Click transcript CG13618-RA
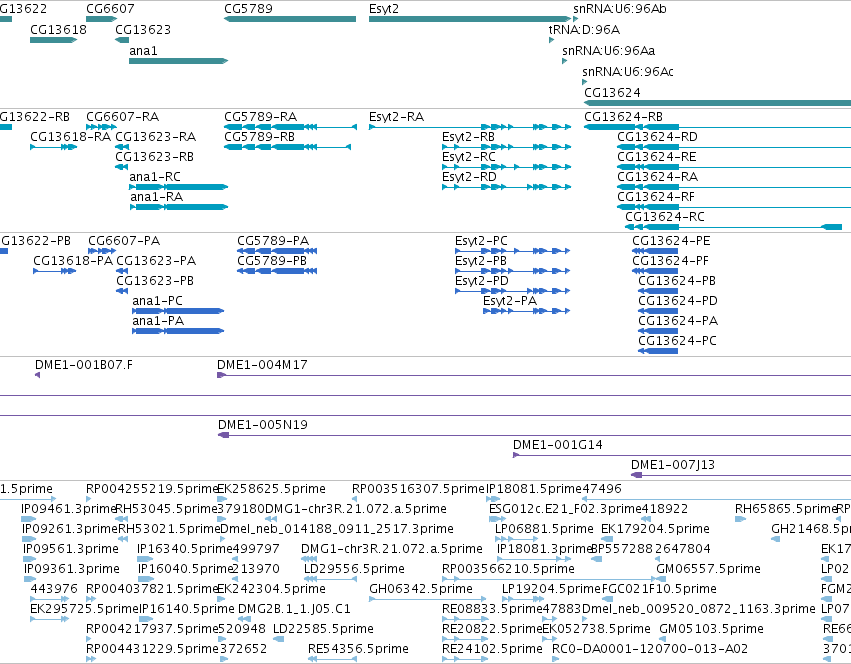 coord(71,137)
